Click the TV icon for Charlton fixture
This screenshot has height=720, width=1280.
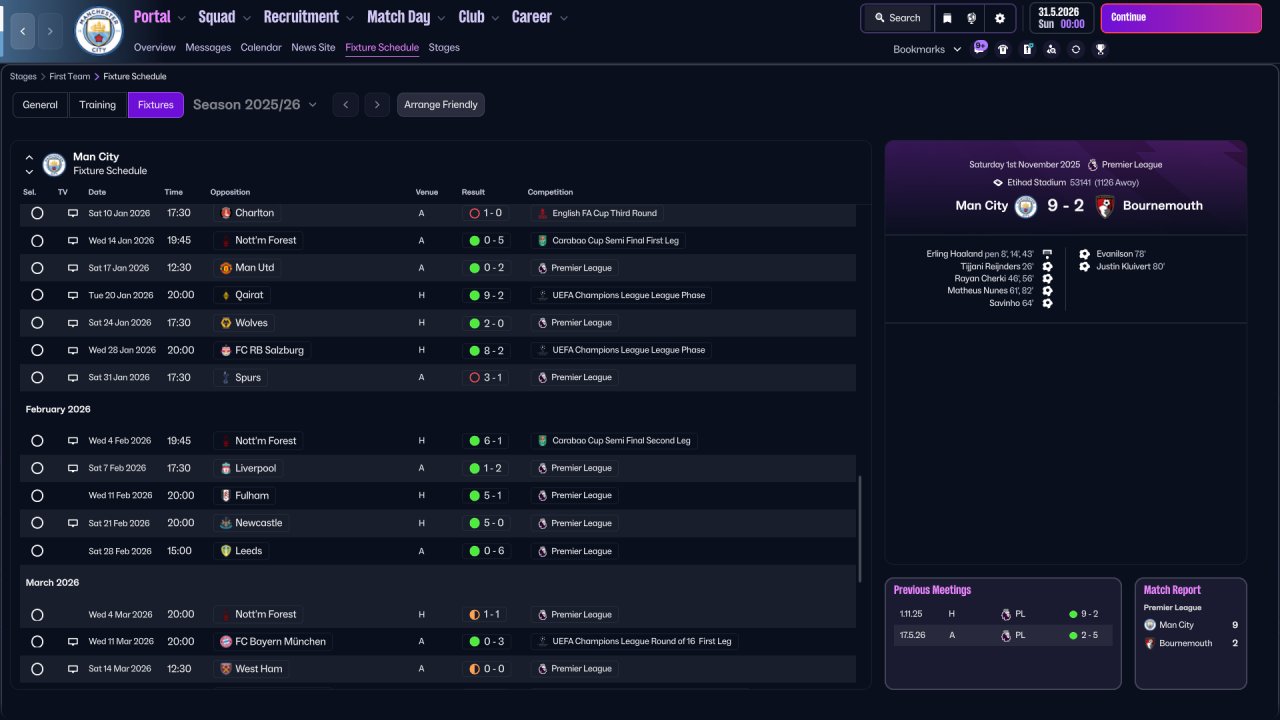(x=72, y=213)
